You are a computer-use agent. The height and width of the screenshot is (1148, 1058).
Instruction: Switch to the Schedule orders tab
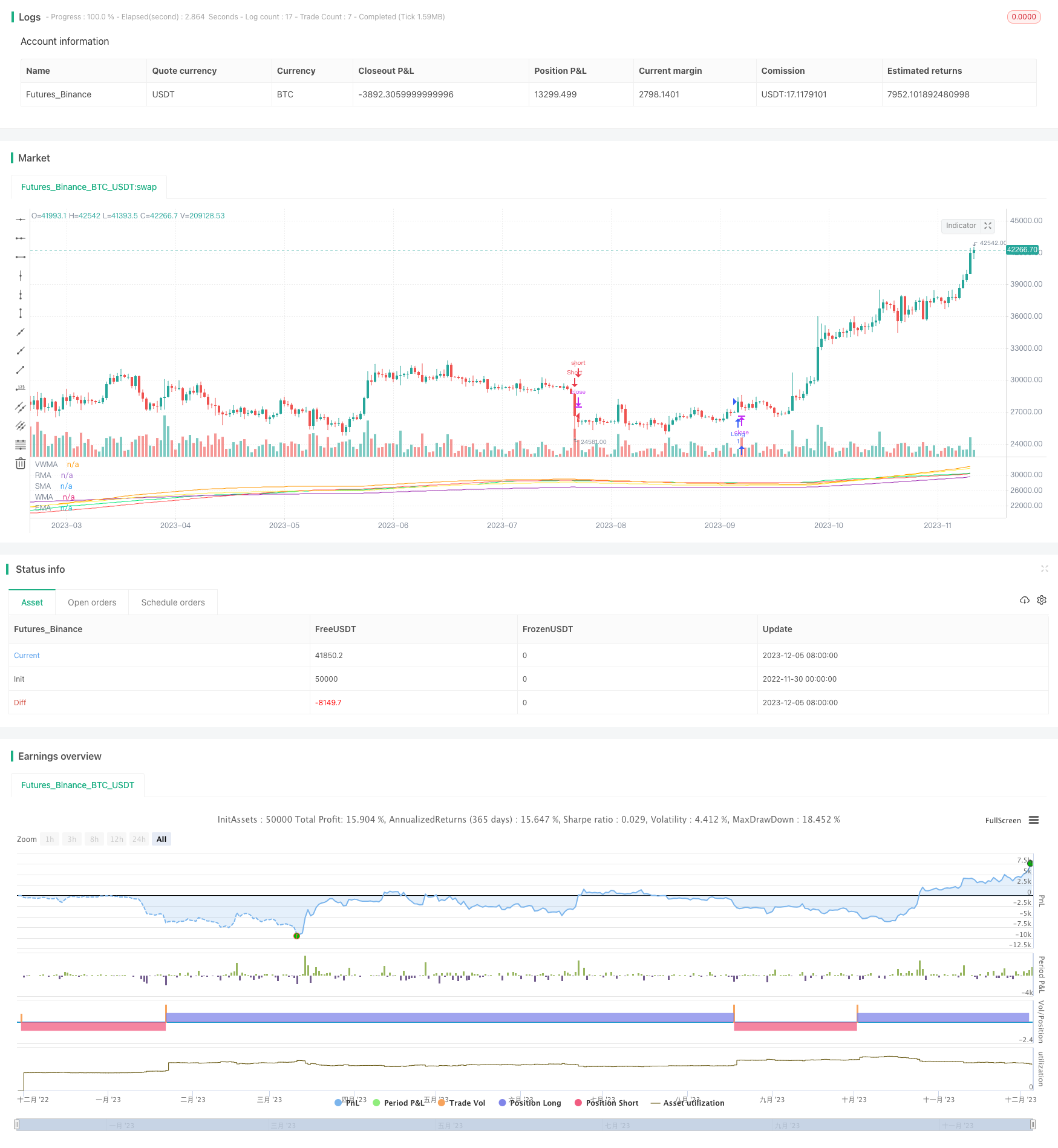pyautogui.click(x=173, y=602)
